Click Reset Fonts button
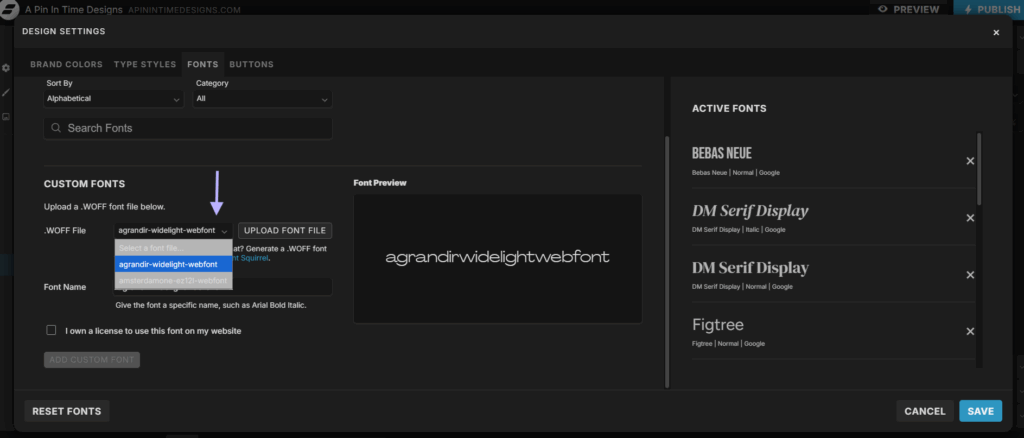Image resolution: width=1024 pixels, height=438 pixels. click(67, 411)
